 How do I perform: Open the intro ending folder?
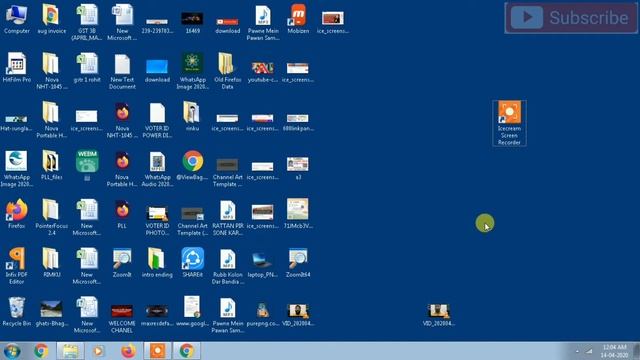coord(157,263)
